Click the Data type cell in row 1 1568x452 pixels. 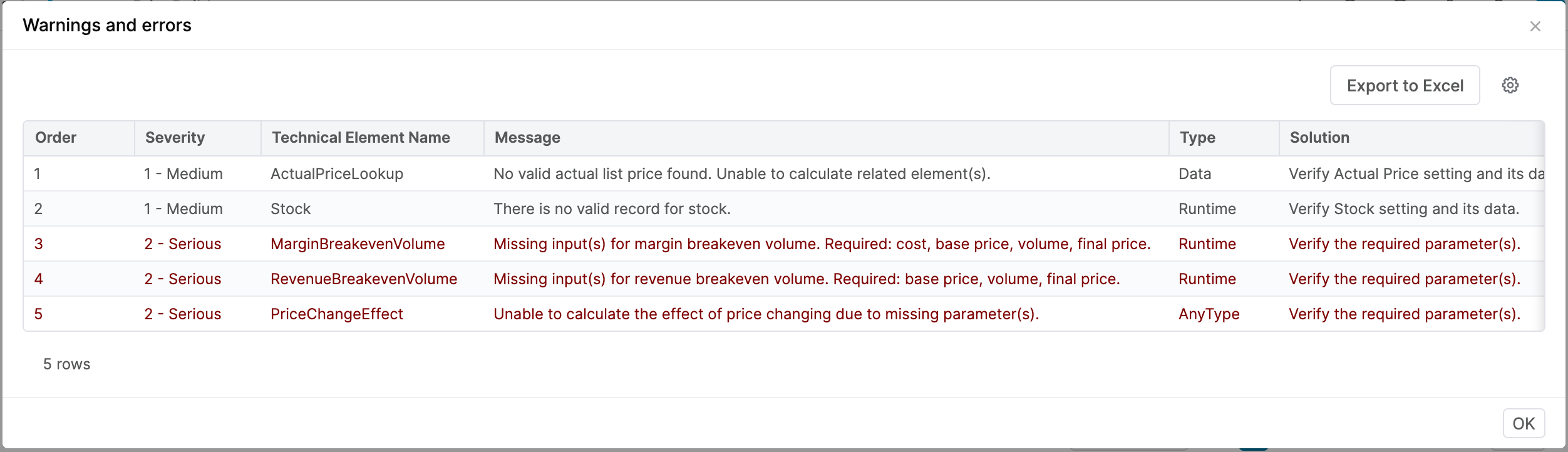click(x=1195, y=174)
